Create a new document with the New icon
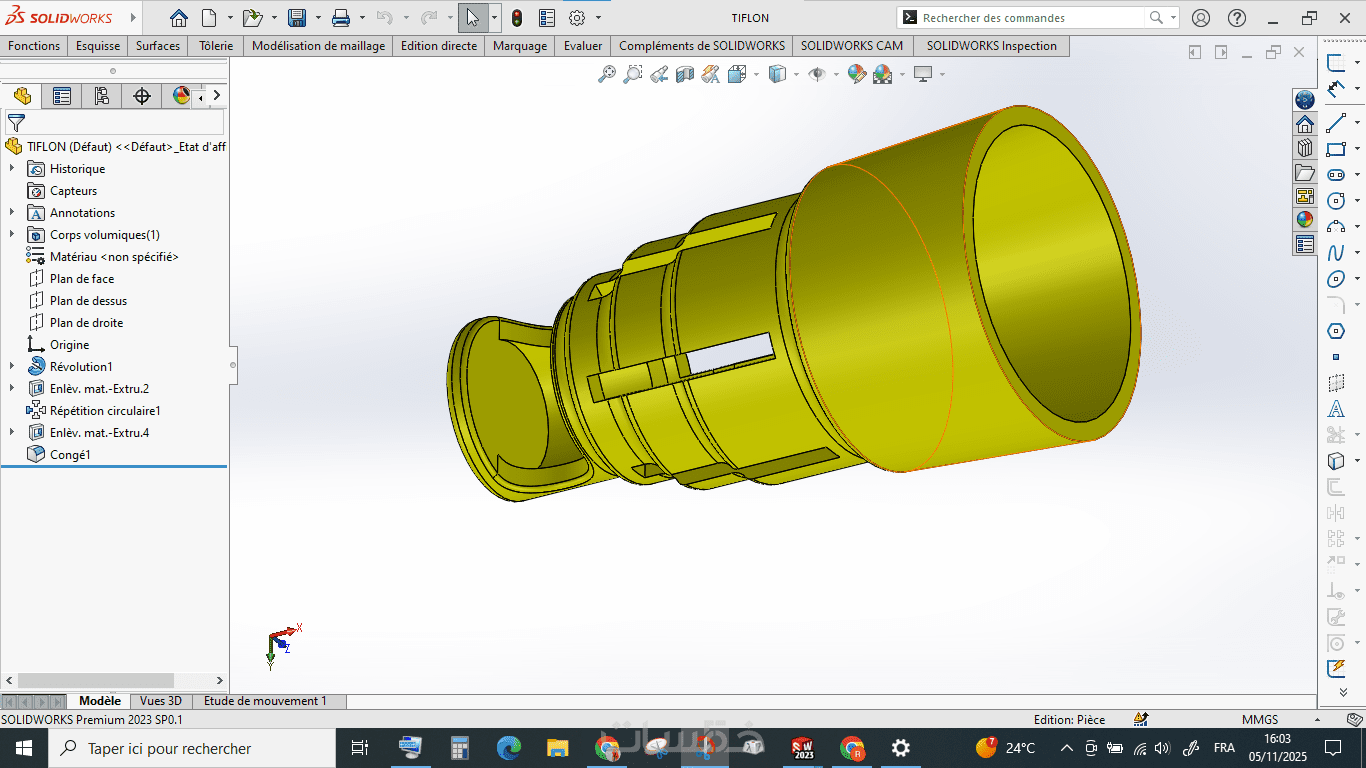Screen dimensions: 1366x768 point(209,18)
